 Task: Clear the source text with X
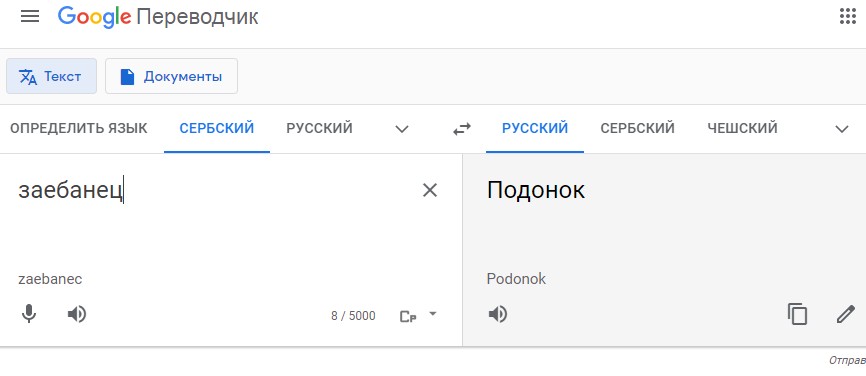point(430,190)
